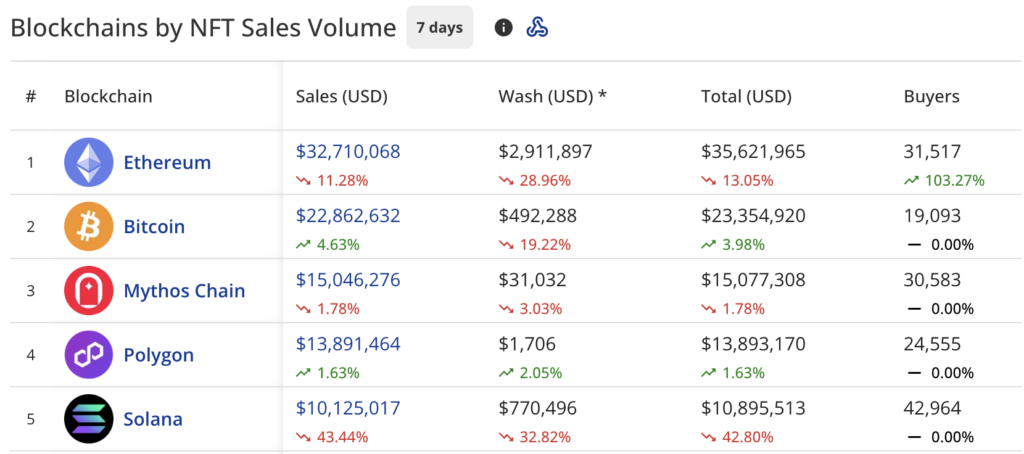The image size is (1024, 454).
Task: Click the Solana logo icon
Action: [89, 419]
